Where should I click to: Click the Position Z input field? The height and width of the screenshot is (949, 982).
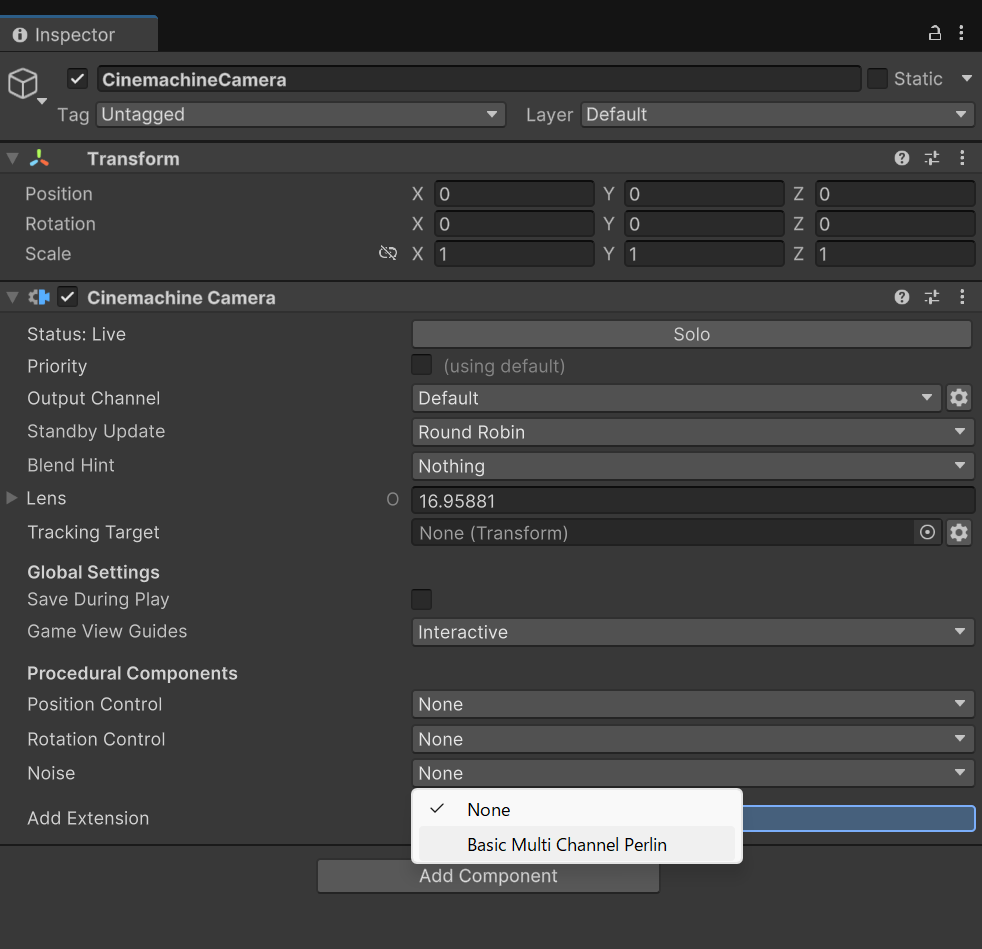point(895,194)
